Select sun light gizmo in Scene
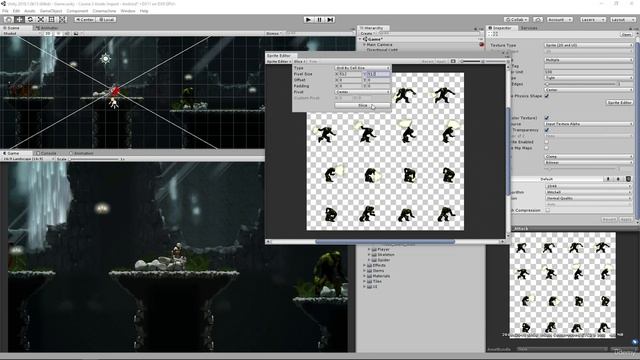The height and width of the screenshot is (360, 640). [105, 59]
